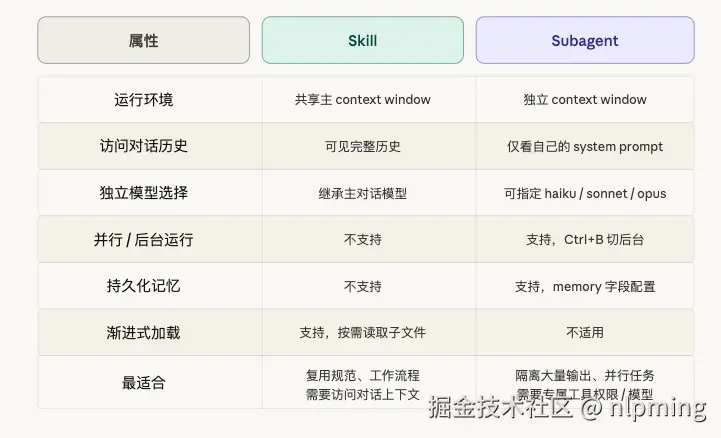721x438 pixels.
Task: Click the 属性 header cell
Action: [x=143, y=41]
